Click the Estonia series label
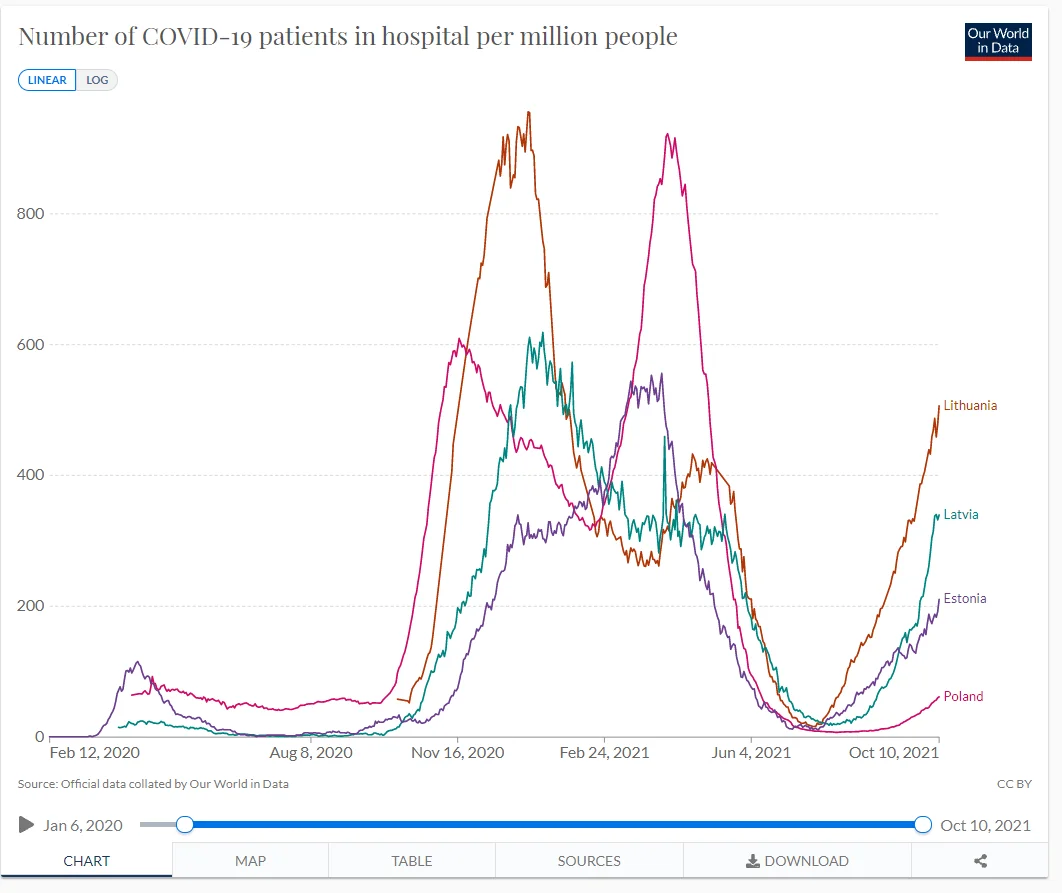Image resolution: width=1062 pixels, height=893 pixels. (x=965, y=599)
